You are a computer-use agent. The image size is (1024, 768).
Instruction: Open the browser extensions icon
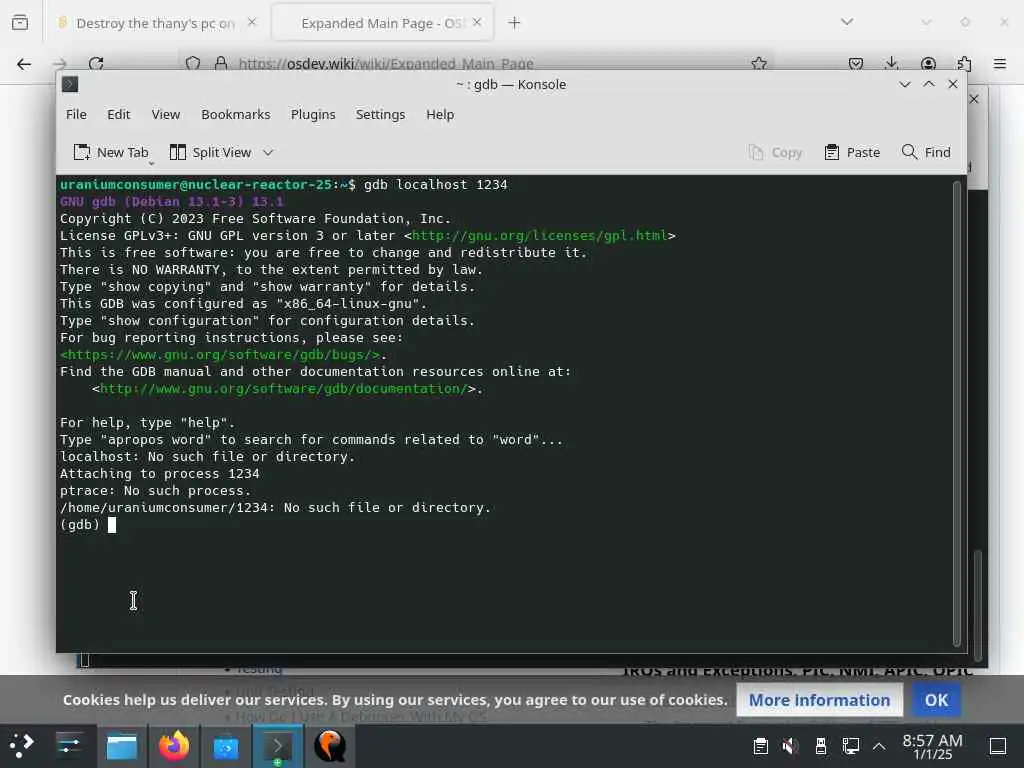point(965,63)
